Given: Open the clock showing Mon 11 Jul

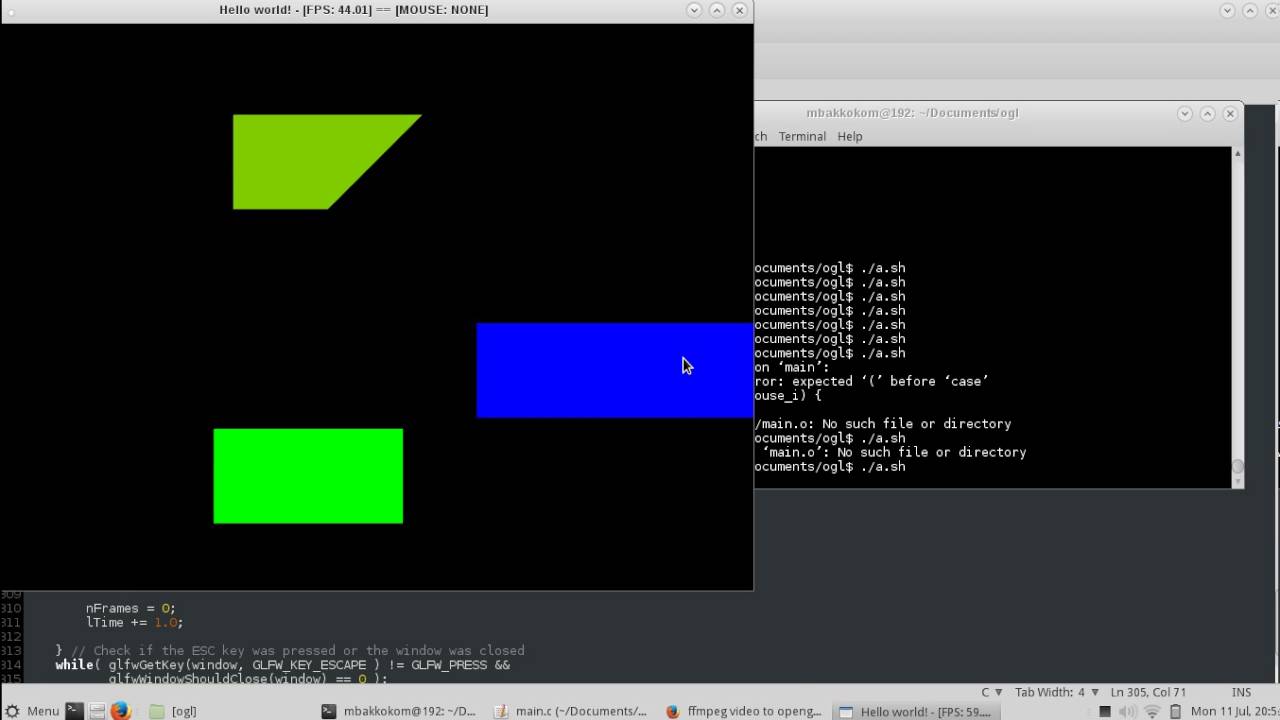Looking at the screenshot, I should coord(1234,711).
